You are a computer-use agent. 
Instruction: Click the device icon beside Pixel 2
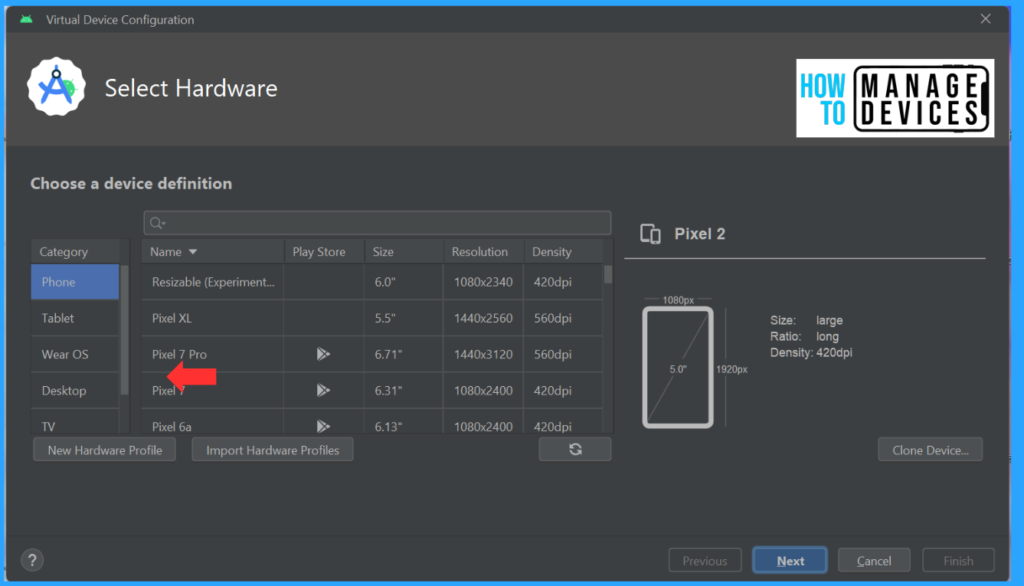(x=650, y=234)
